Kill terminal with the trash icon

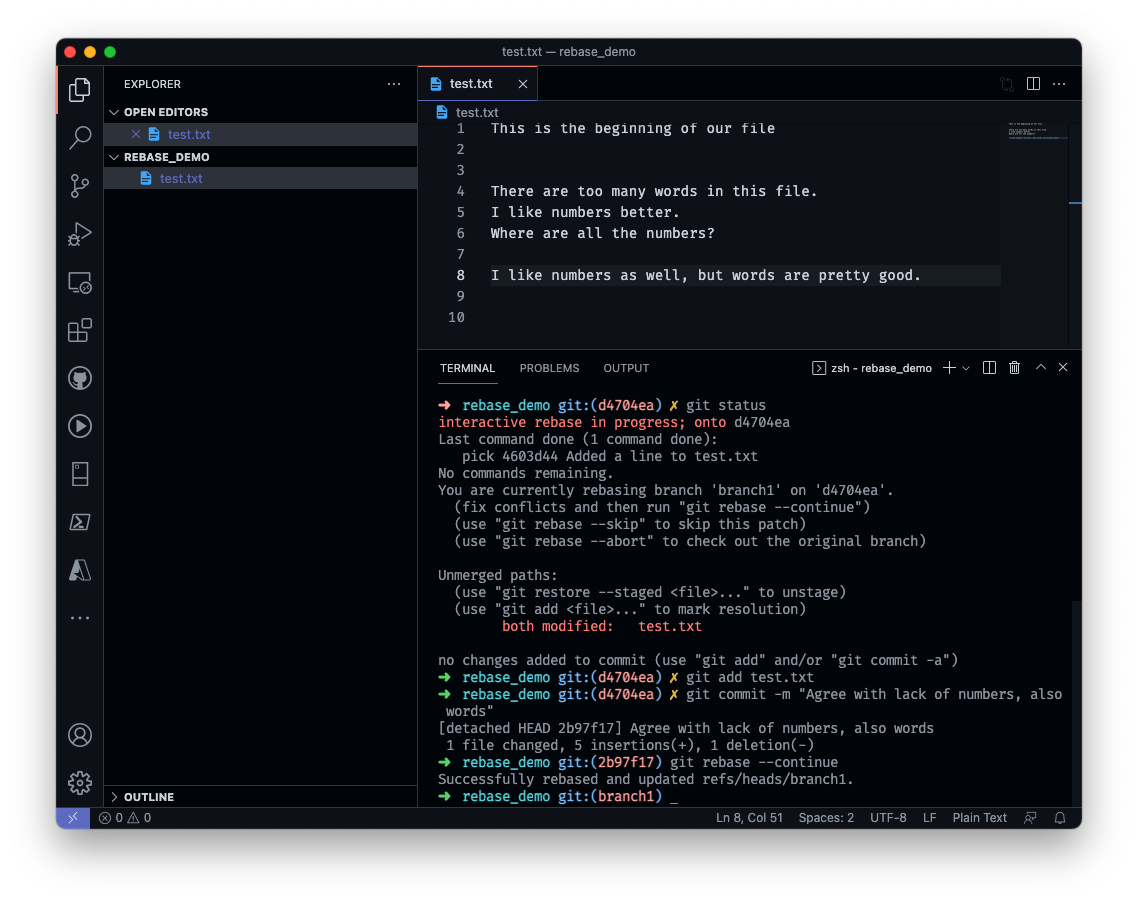pyautogui.click(x=1015, y=368)
